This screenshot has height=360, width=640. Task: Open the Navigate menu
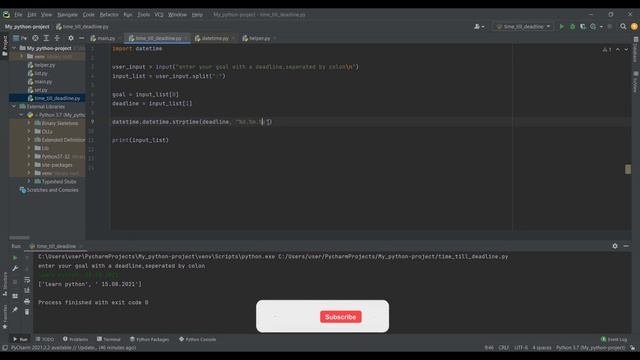tap(67, 15)
